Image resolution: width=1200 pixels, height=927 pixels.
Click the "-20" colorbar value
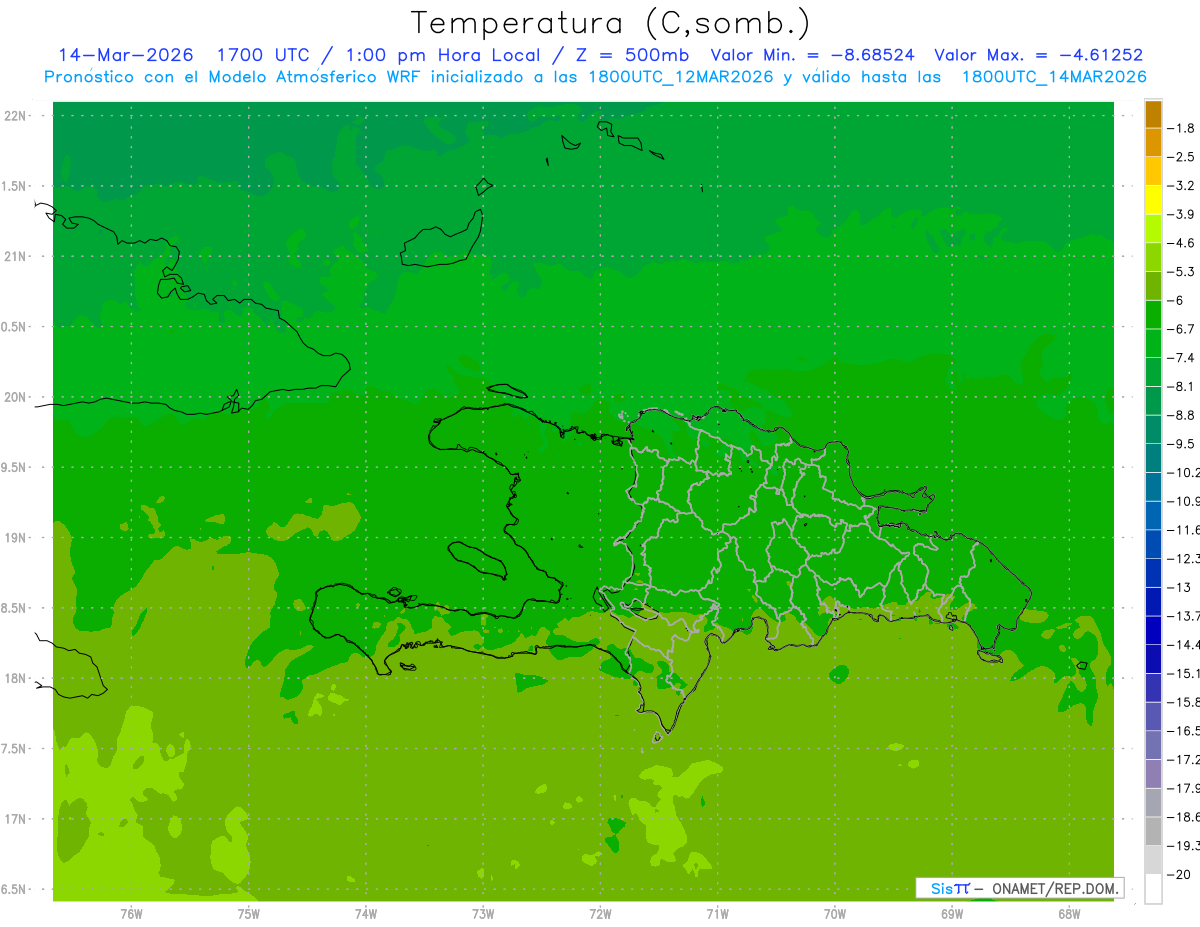(1181, 875)
